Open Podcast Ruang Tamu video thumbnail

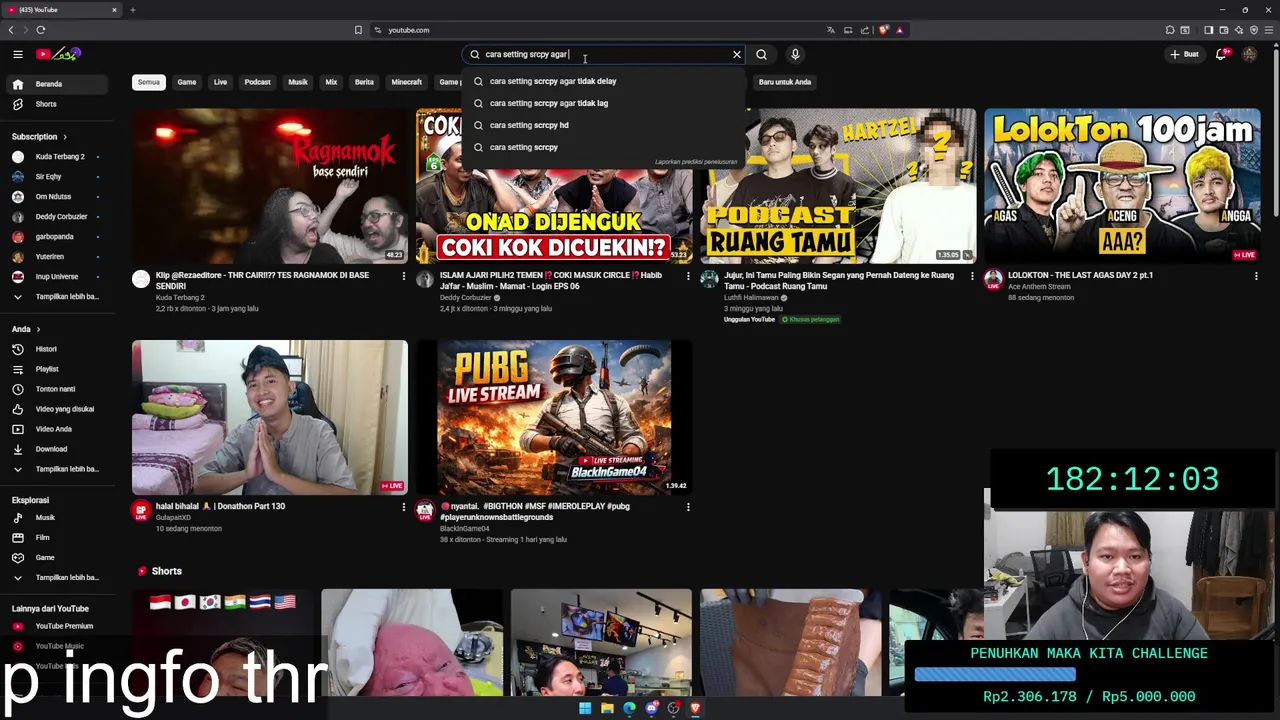pyautogui.click(x=838, y=186)
